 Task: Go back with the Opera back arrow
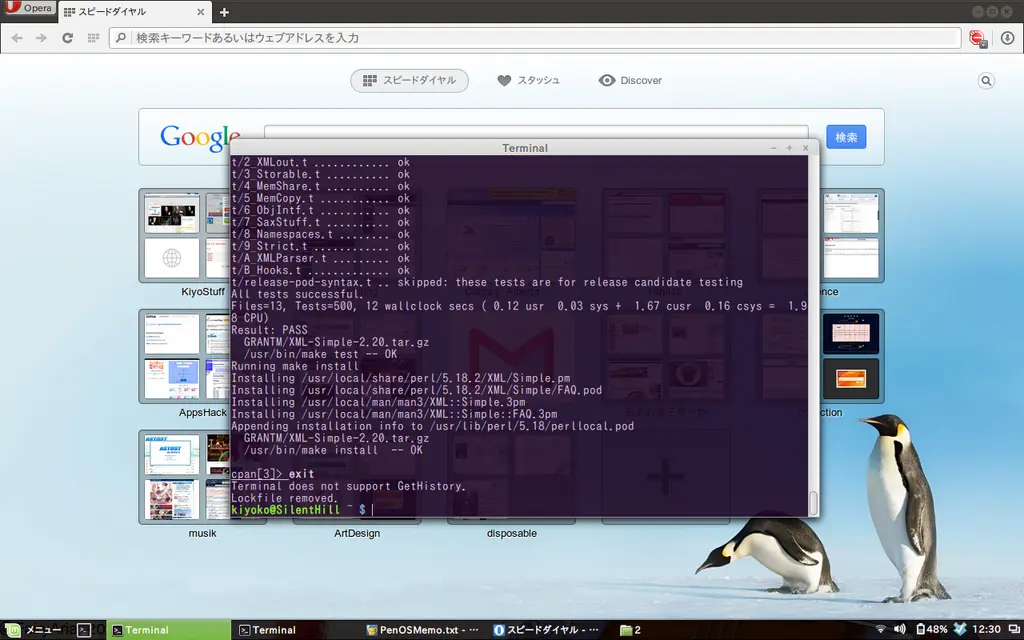[17, 38]
